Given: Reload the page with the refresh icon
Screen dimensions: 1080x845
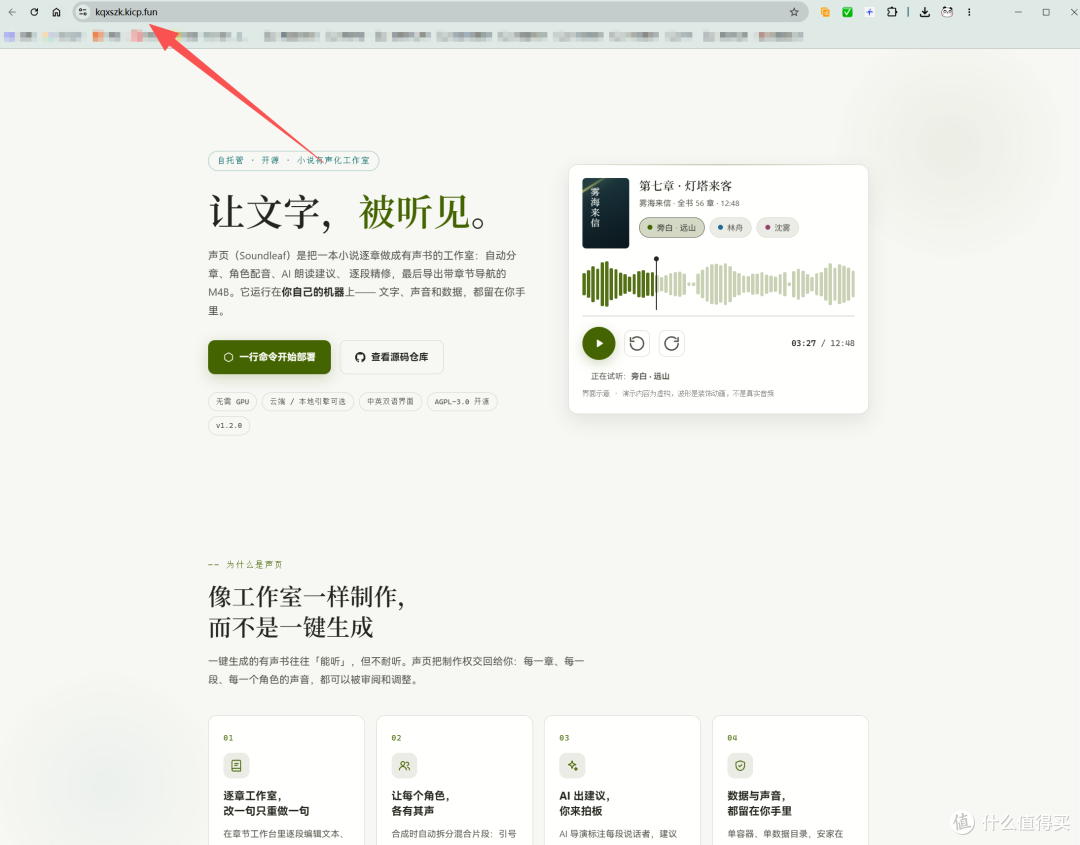Looking at the screenshot, I should (34, 12).
